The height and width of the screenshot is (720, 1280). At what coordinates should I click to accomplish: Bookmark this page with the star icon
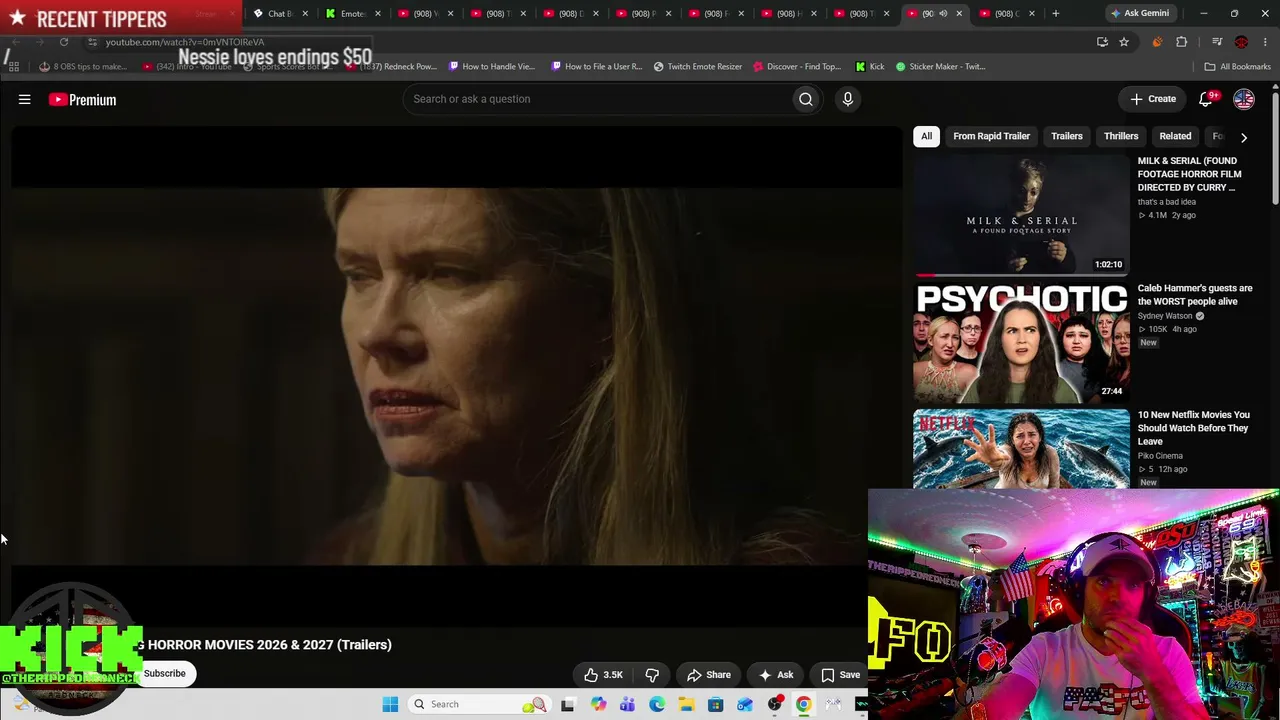pyautogui.click(x=1124, y=42)
